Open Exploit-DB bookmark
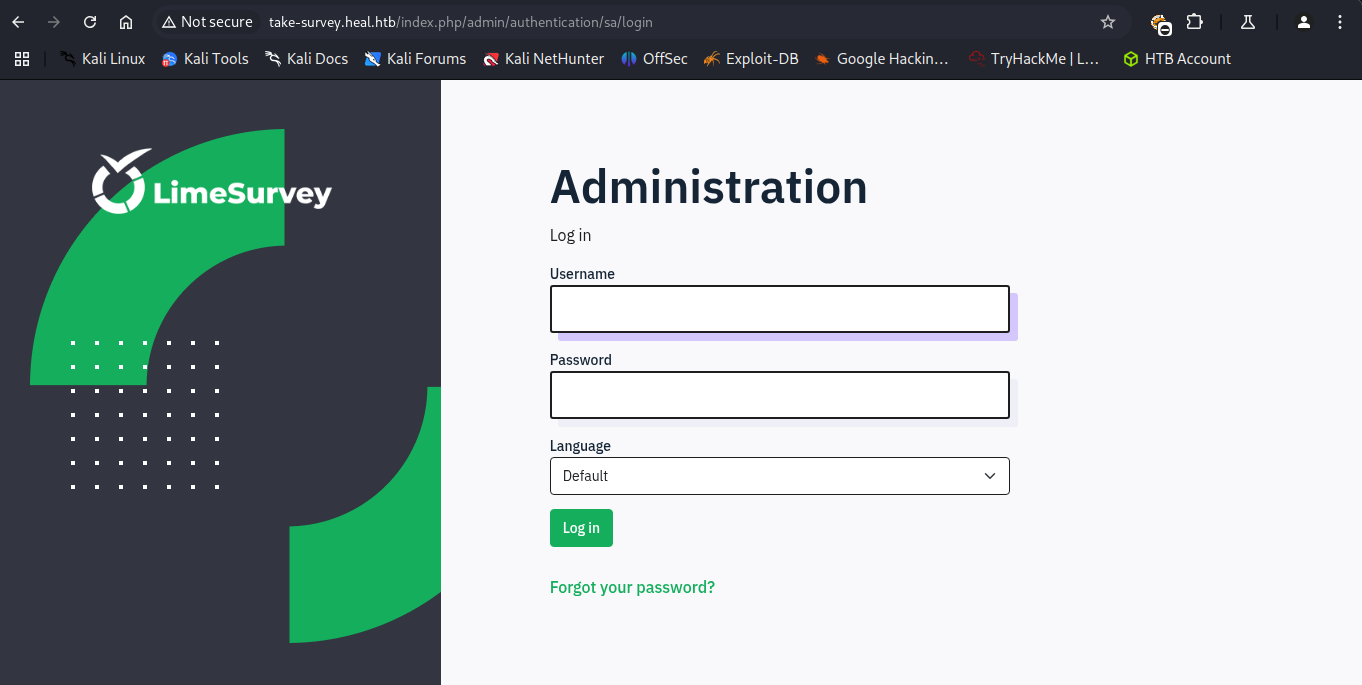The height and width of the screenshot is (685, 1362). coord(750,59)
